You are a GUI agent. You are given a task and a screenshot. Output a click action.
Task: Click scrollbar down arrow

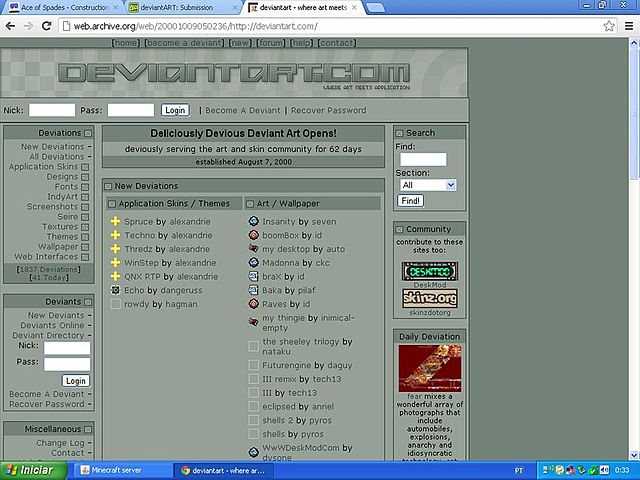[634, 455]
